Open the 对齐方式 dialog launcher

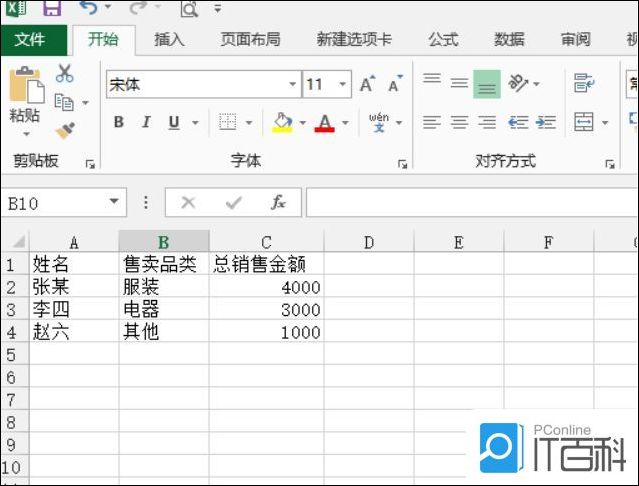click(610, 164)
